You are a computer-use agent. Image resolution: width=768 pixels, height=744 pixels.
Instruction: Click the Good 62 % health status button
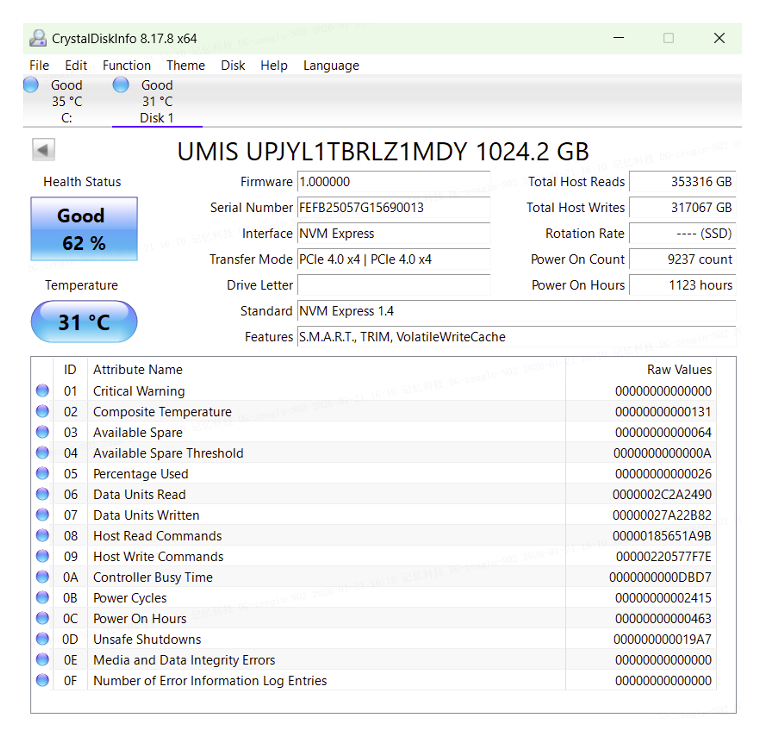[x=84, y=229]
